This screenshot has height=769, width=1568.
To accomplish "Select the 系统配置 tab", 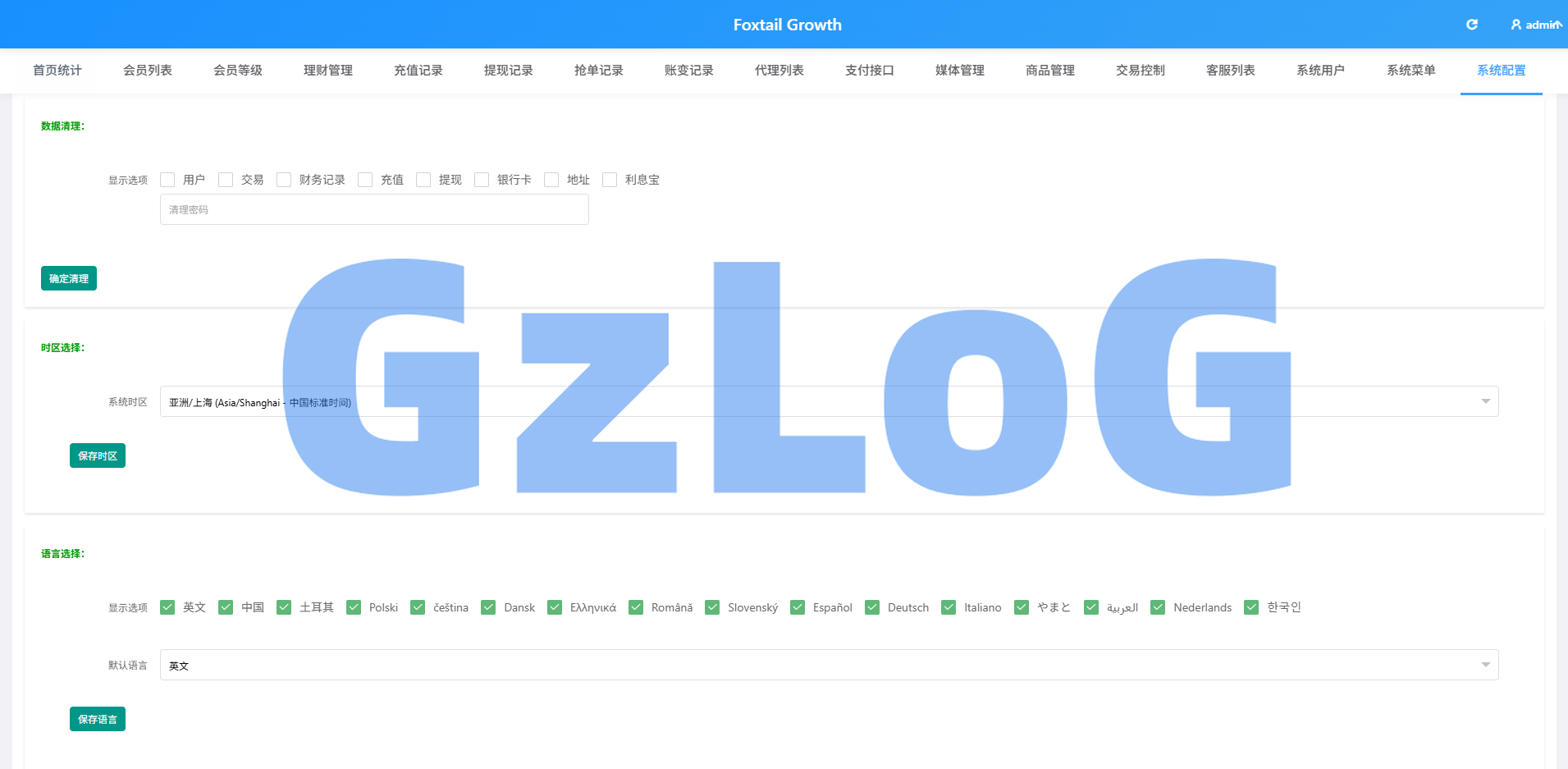I will 1502,71.
